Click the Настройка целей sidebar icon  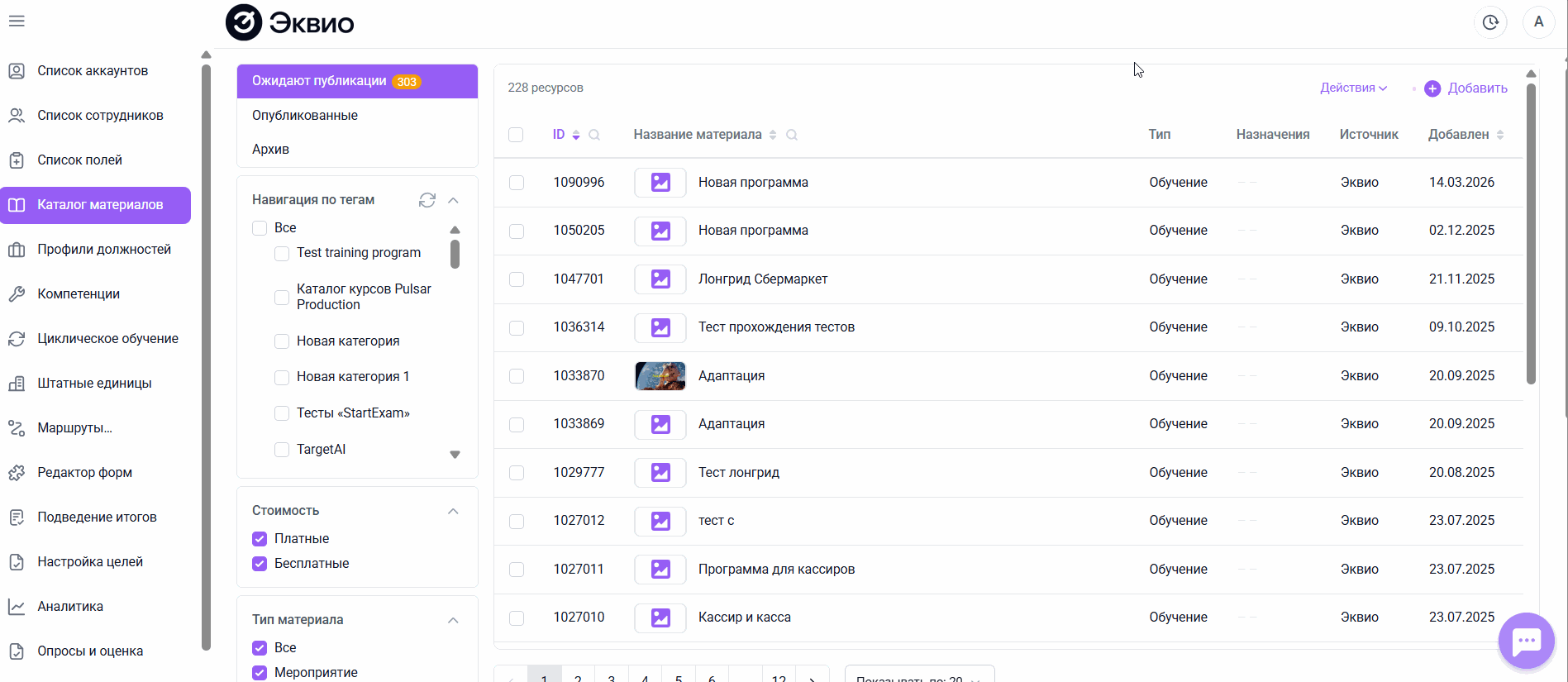(17, 562)
